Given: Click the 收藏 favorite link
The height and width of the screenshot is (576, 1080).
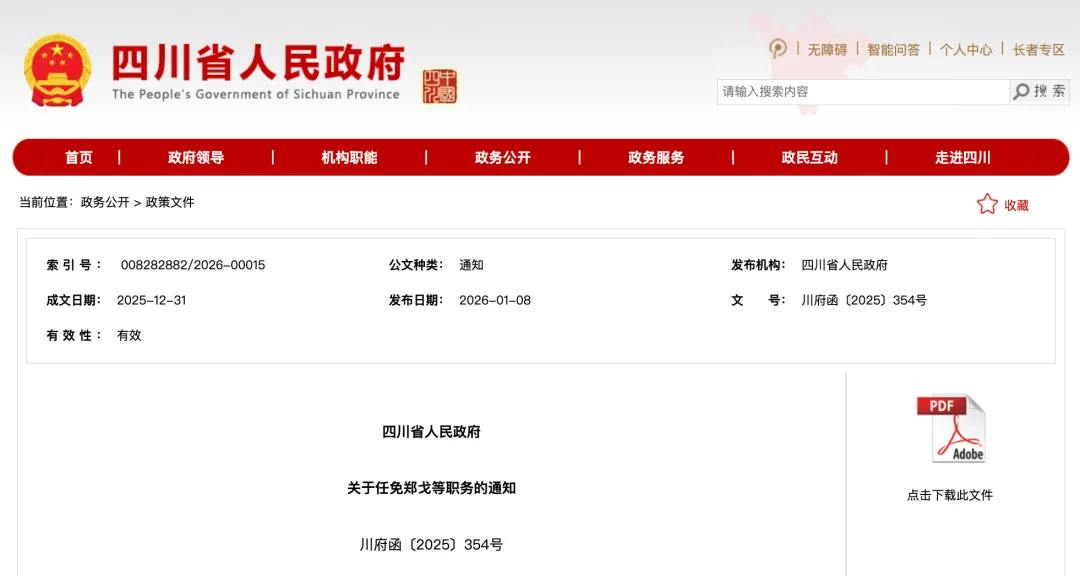Looking at the screenshot, I should (1016, 205).
